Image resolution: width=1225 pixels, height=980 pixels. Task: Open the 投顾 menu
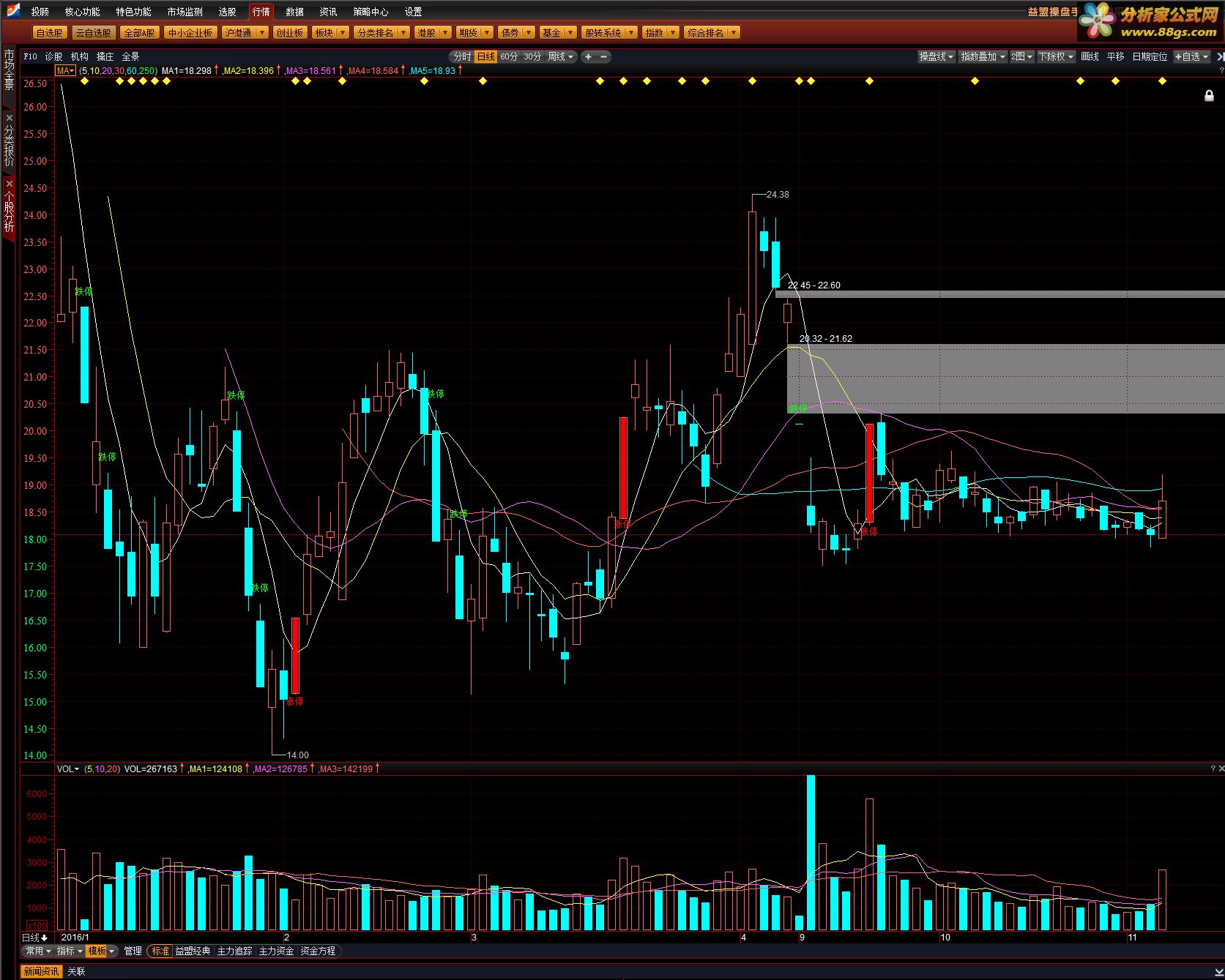(40, 12)
